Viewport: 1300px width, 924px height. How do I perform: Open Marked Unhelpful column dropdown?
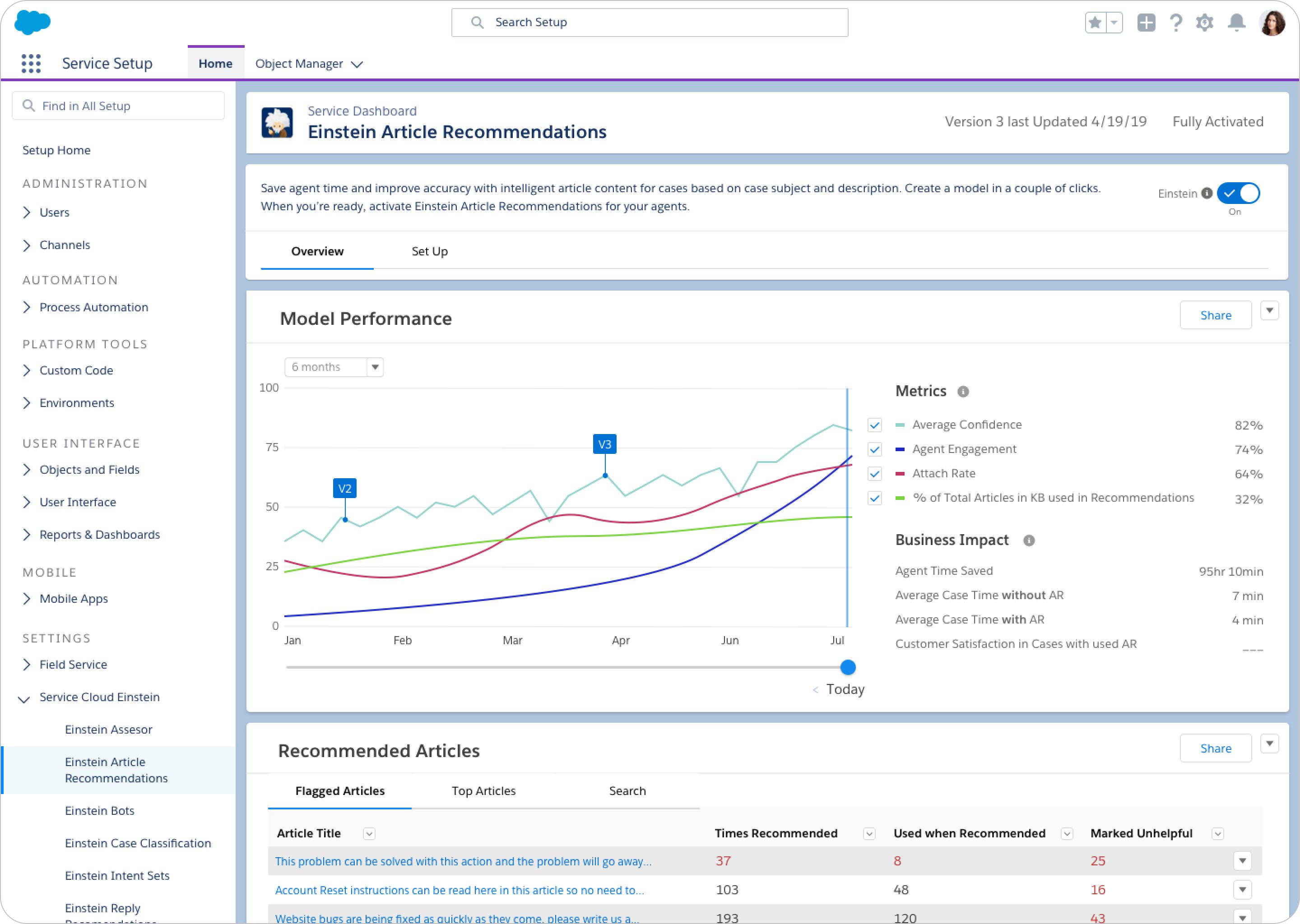[x=1218, y=834]
